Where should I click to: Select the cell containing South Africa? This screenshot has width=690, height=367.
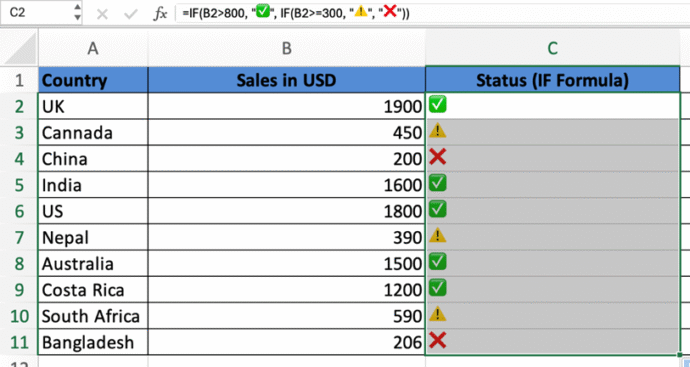pyautogui.click(x=93, y=316)
